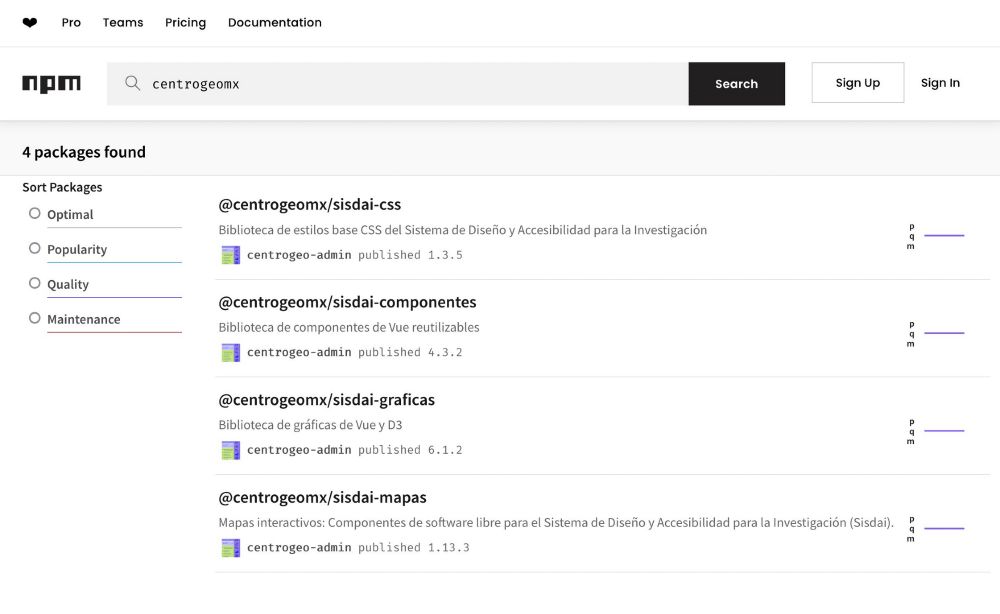Click centrogeo-admin publisher name under sisdai-componentes
Screen dimensions: 1000x614
(299, 353)
